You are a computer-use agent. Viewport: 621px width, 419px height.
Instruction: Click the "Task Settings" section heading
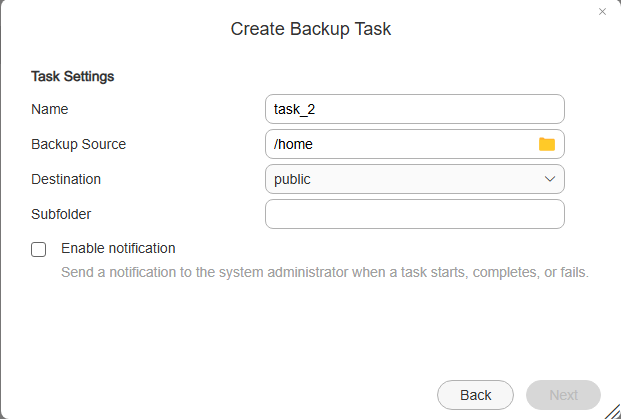[73, 76]
